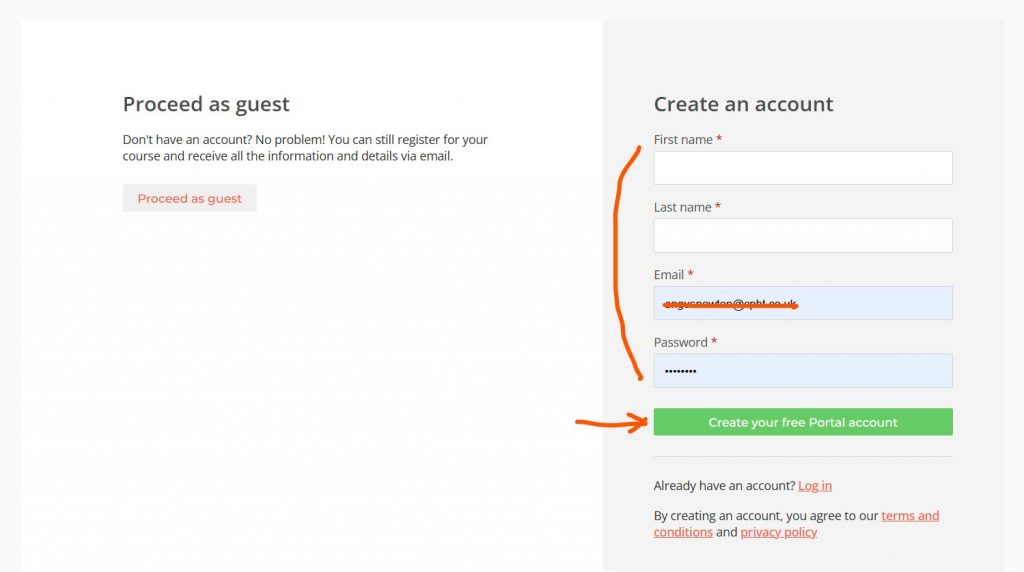Screen dimensions: 1024x572
Task: Open the Log in link
Action: 814,486
